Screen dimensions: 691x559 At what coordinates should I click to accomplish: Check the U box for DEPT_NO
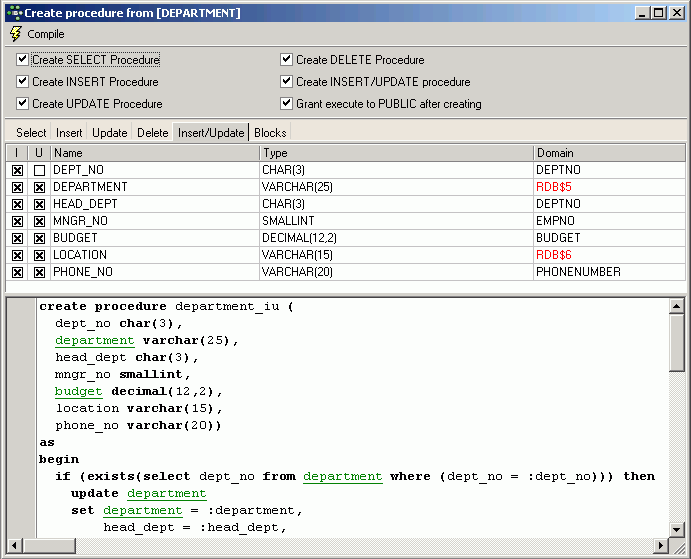coord(39,170)
